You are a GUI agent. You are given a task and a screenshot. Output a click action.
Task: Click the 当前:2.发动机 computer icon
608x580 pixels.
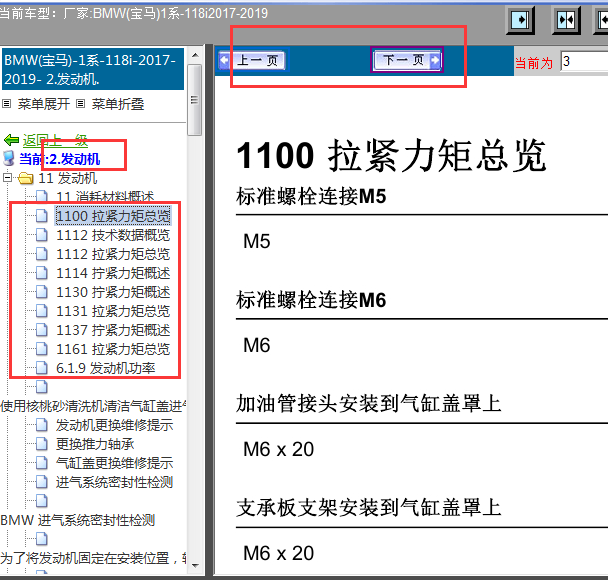9,159
